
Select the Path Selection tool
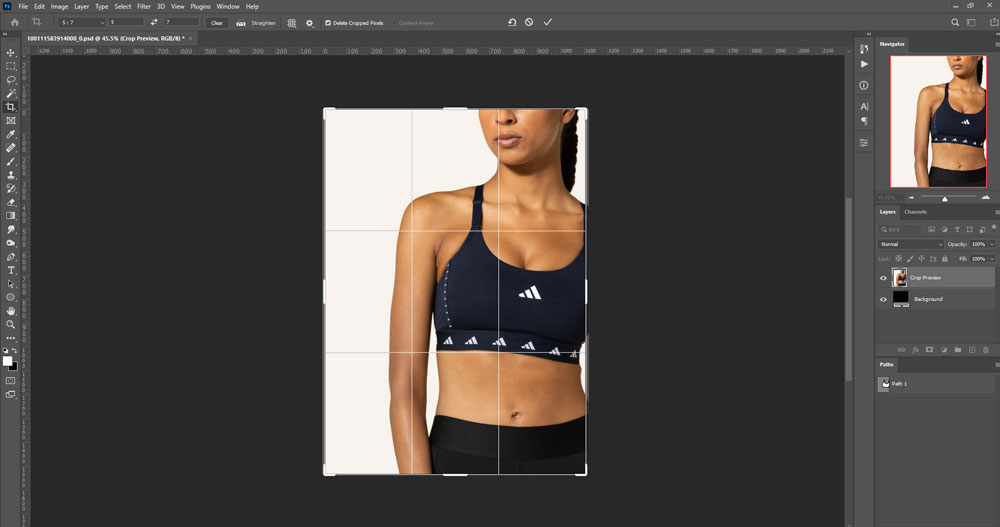pyautogui.click(x=11, y=284)
